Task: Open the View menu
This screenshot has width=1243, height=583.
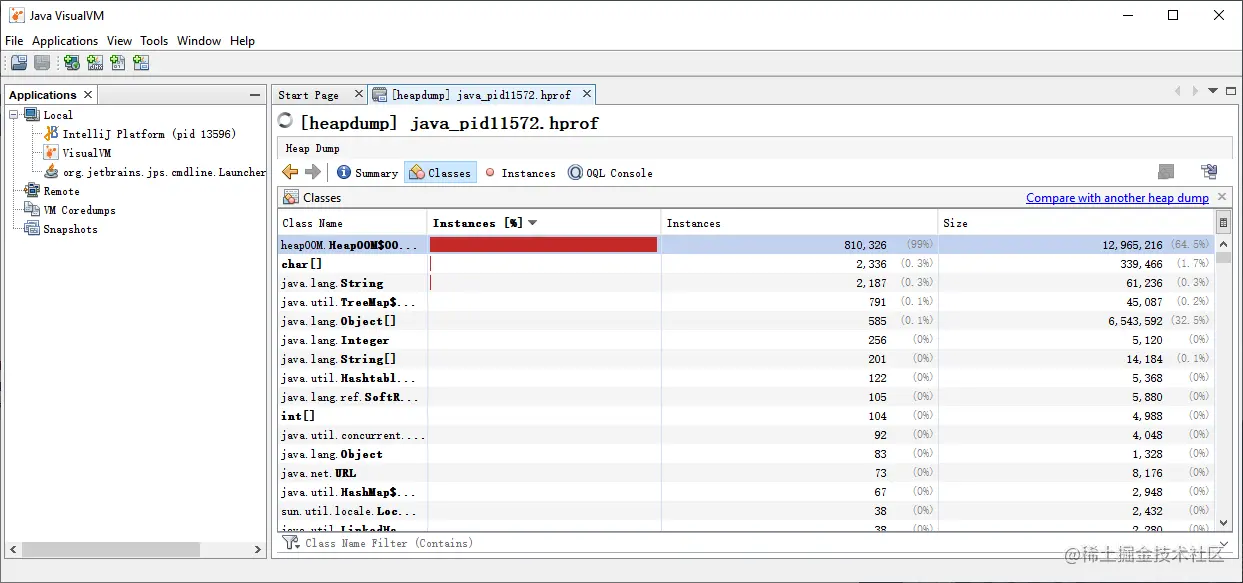Action: pos(119,41)
